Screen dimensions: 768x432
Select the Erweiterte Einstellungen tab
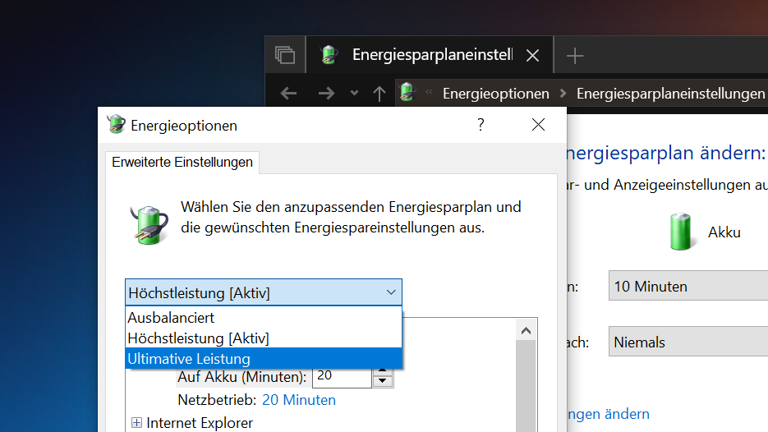pos(182,162)
